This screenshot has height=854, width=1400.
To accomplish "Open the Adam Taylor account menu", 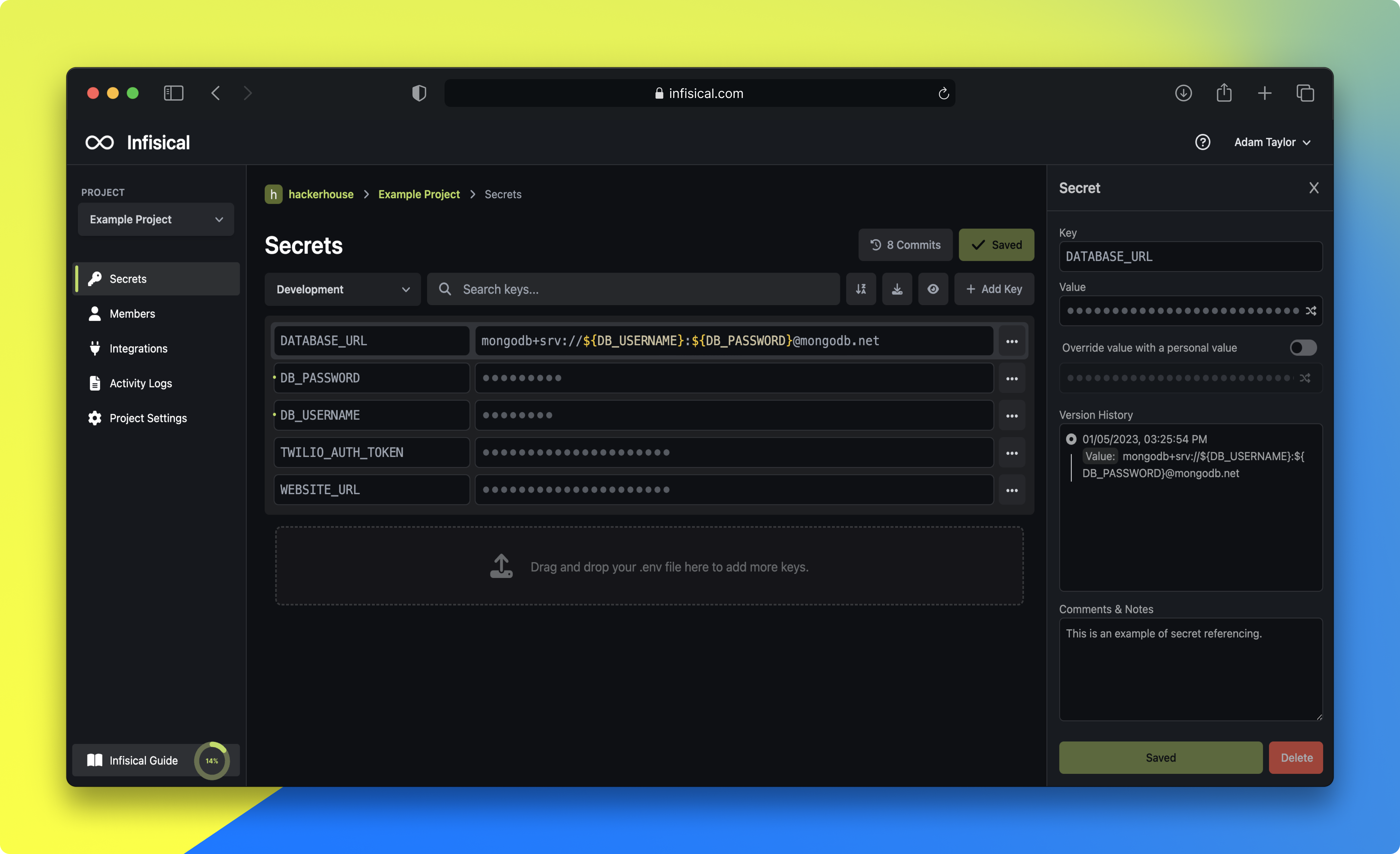I will click(x=1273, y=142).
